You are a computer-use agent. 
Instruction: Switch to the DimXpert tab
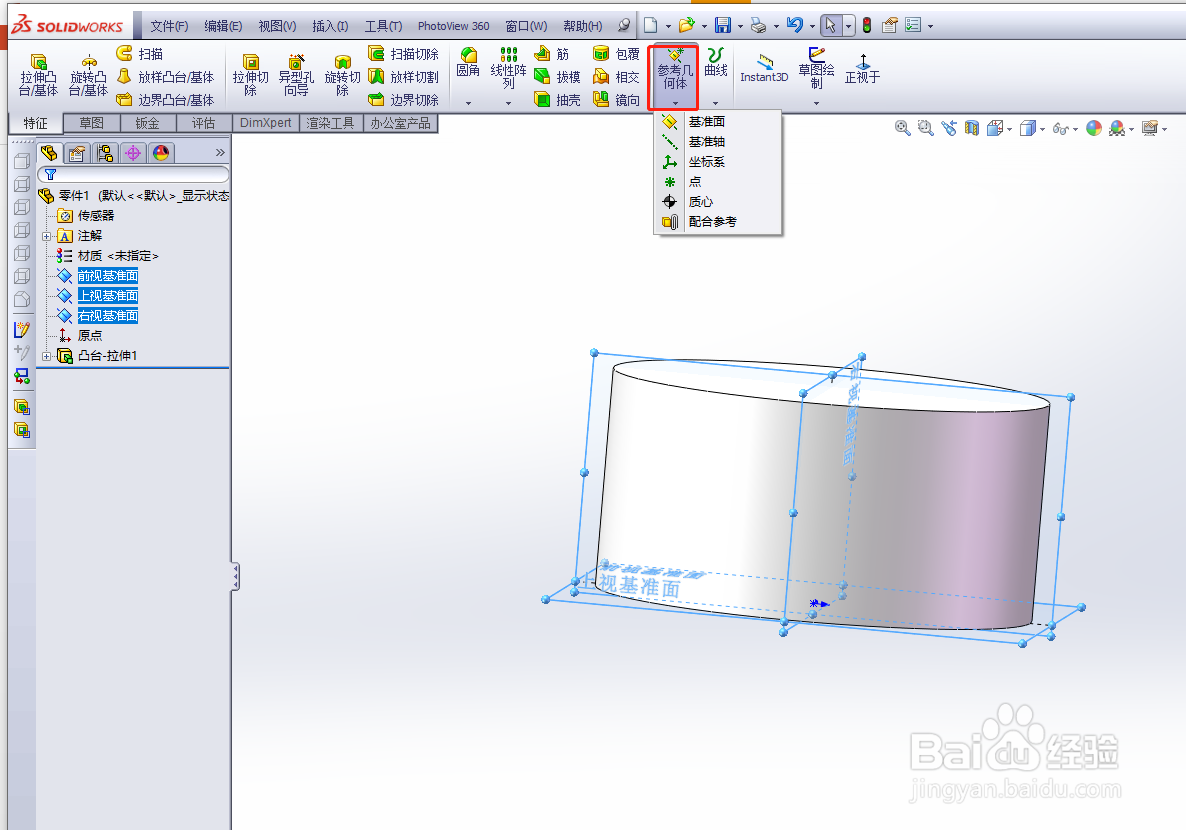(x=265, y=123)
